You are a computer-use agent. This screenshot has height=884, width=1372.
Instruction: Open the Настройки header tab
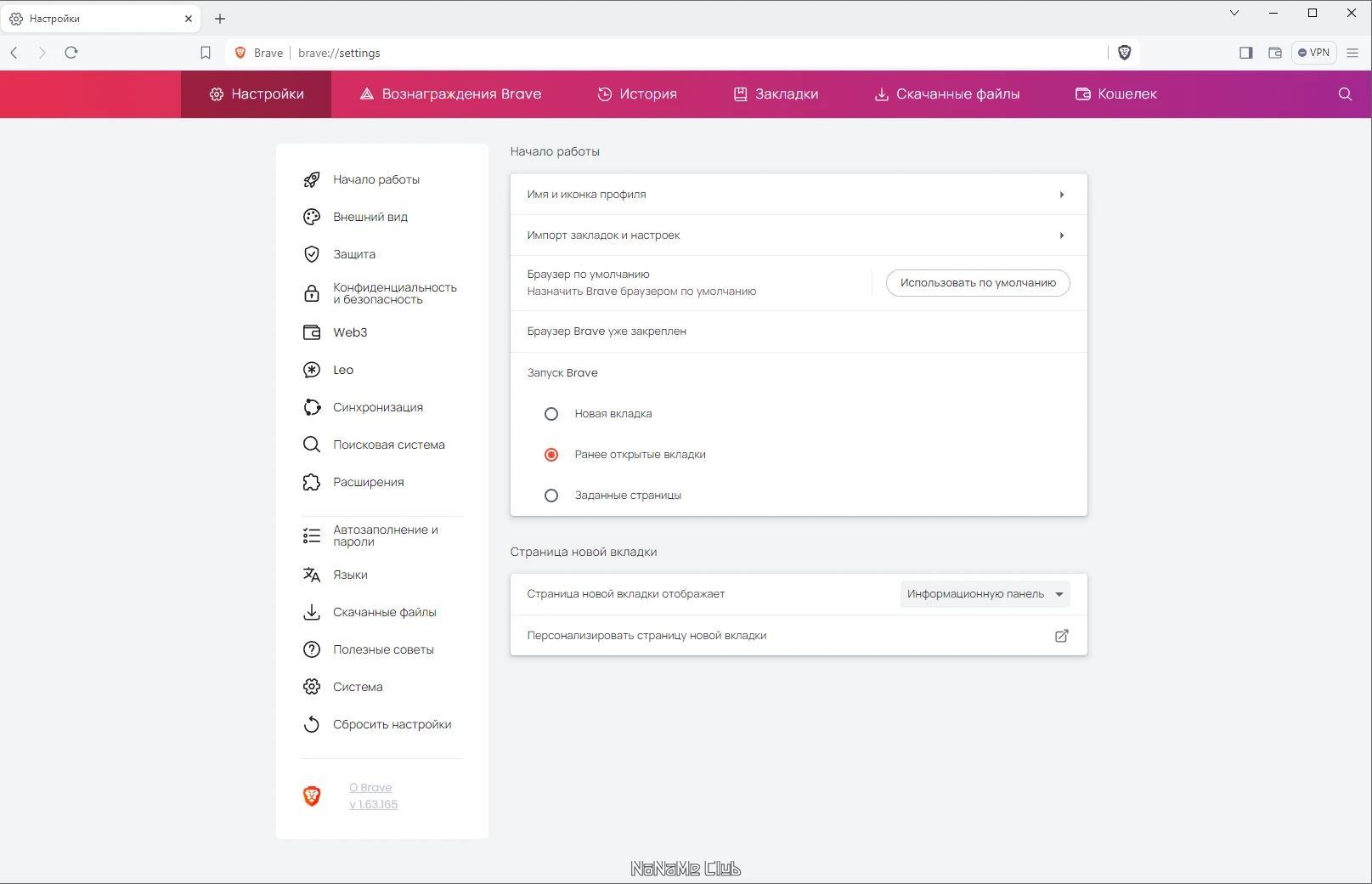pyautogui.click(x=256, y=94)
